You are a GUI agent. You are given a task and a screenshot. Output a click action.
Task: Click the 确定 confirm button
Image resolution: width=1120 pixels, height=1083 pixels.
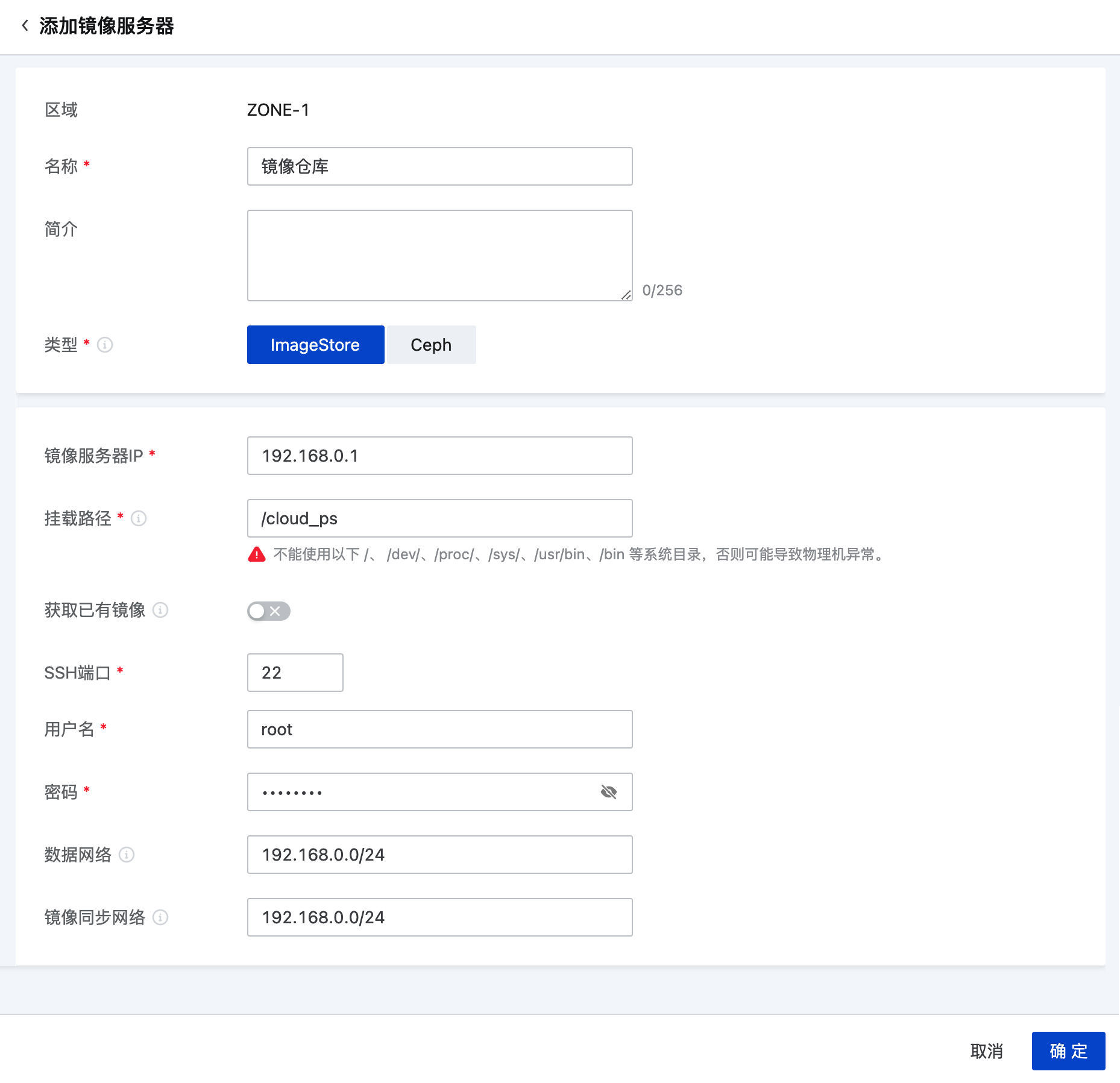click(1068, 1051)
